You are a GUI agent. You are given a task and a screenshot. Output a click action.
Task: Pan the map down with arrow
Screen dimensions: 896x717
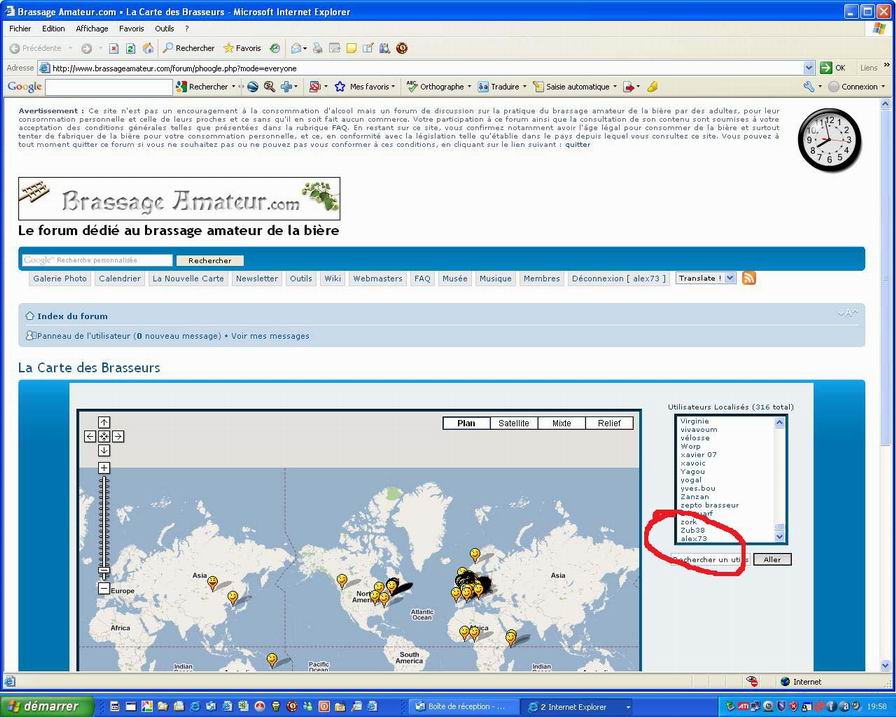coord(104,450)
